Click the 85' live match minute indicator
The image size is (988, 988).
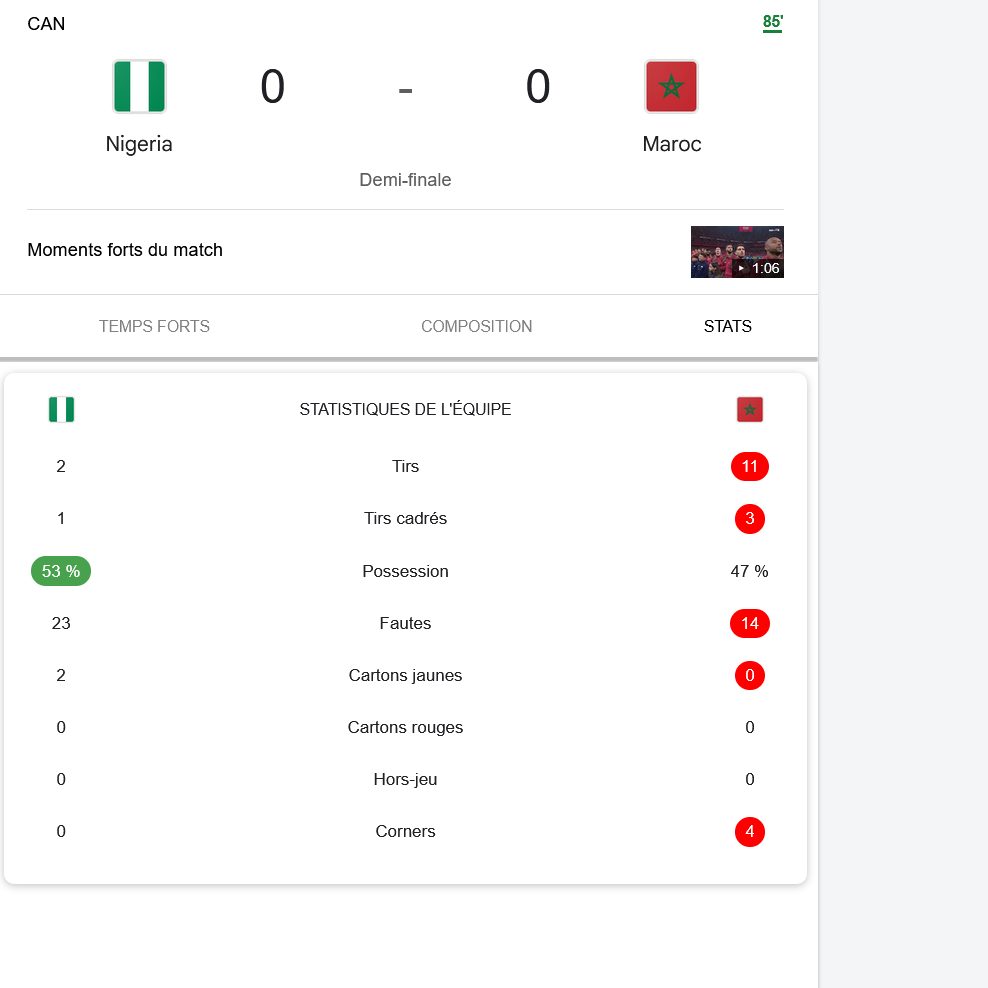tap(772, 23)
